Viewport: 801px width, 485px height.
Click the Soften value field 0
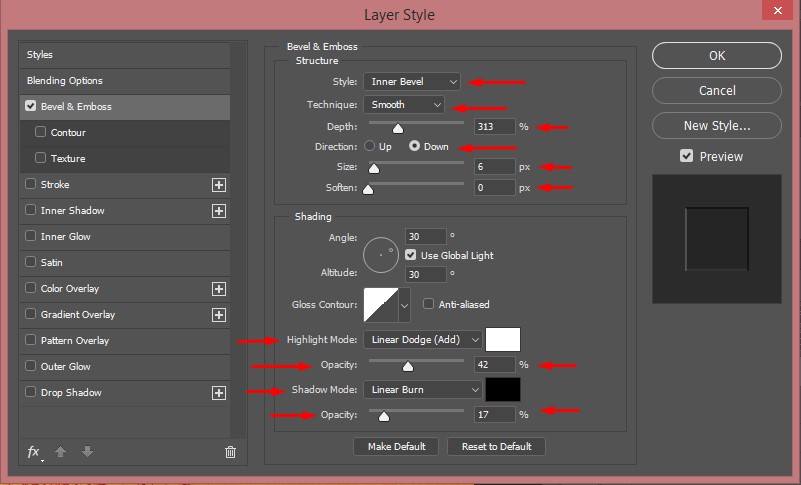[494, 188]
